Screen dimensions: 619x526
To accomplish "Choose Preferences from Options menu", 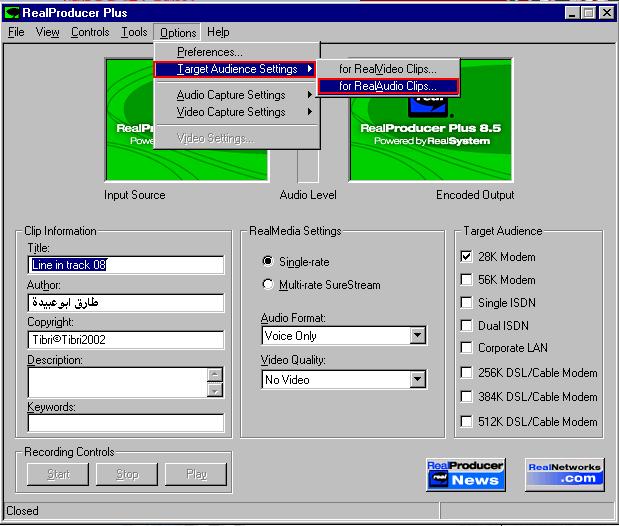I will click(x=237, y=52).
